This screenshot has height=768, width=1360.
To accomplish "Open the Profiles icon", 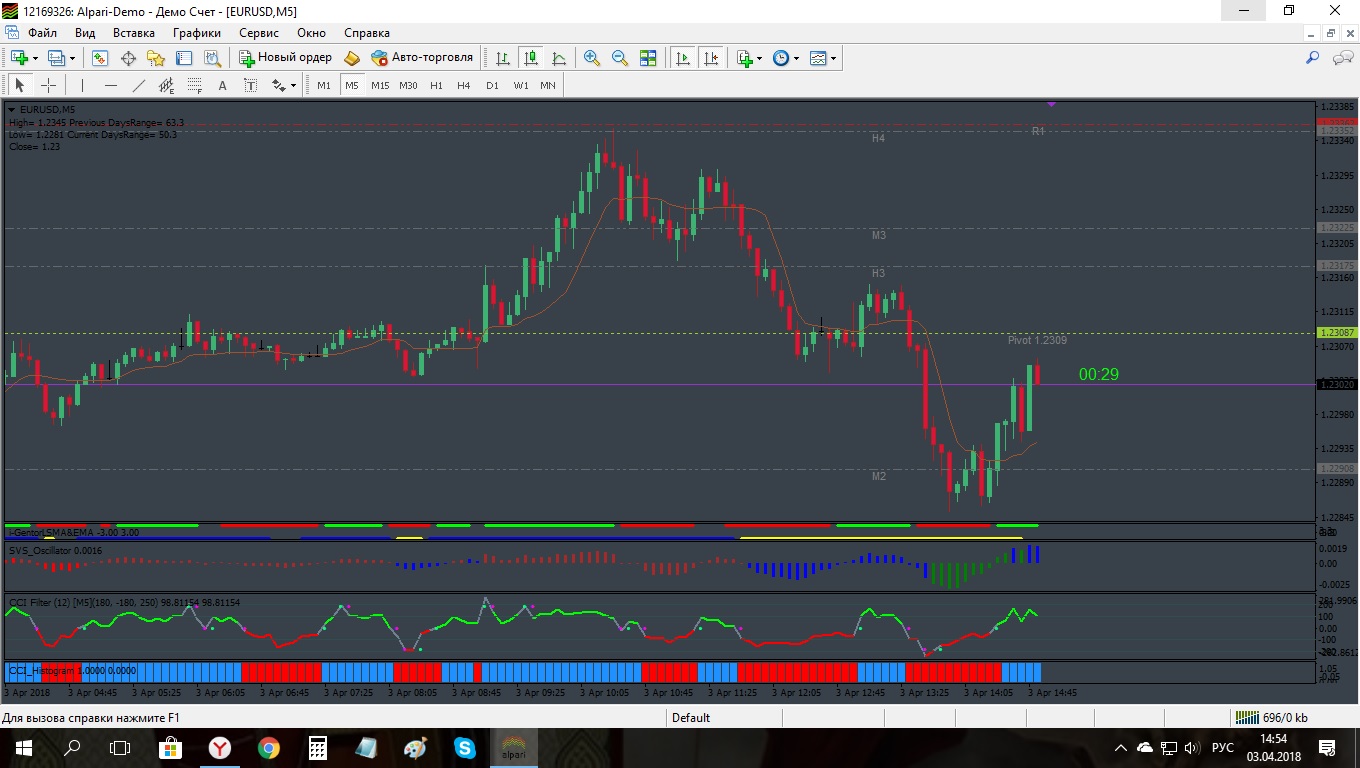I will (57, 58).
